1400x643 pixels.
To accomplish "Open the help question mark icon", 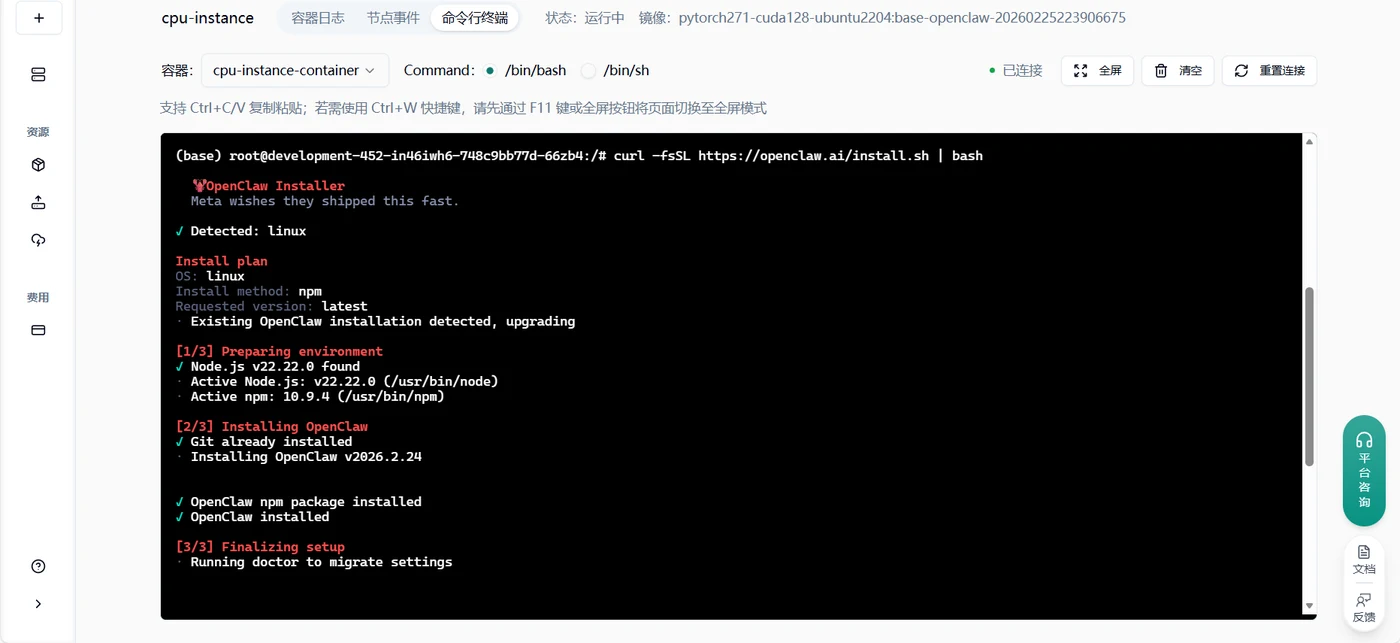I will [x=38, y=566].
